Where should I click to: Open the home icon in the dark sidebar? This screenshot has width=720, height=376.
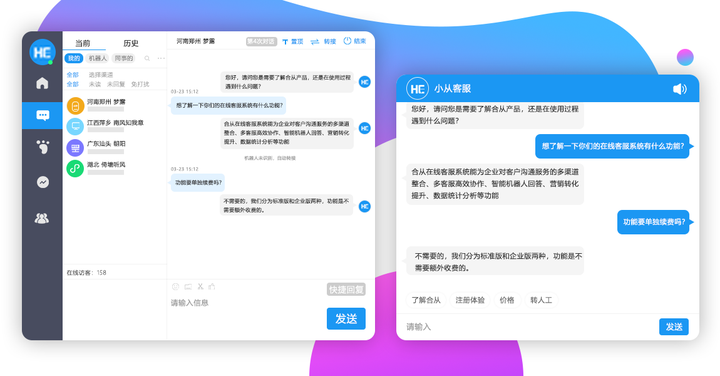click(42, 83)
